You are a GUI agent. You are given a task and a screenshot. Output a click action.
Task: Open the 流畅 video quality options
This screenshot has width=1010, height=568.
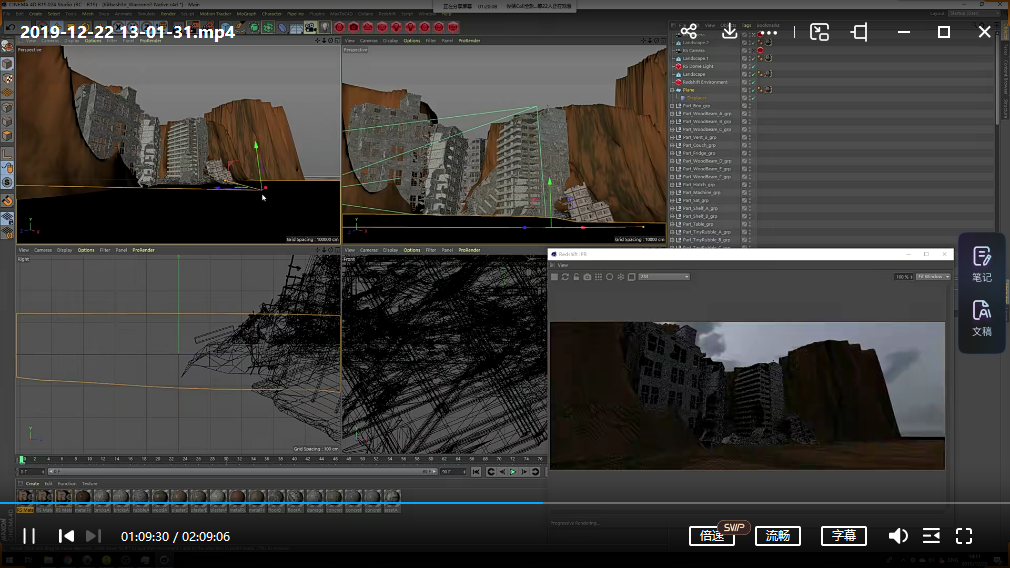point(778,536)
